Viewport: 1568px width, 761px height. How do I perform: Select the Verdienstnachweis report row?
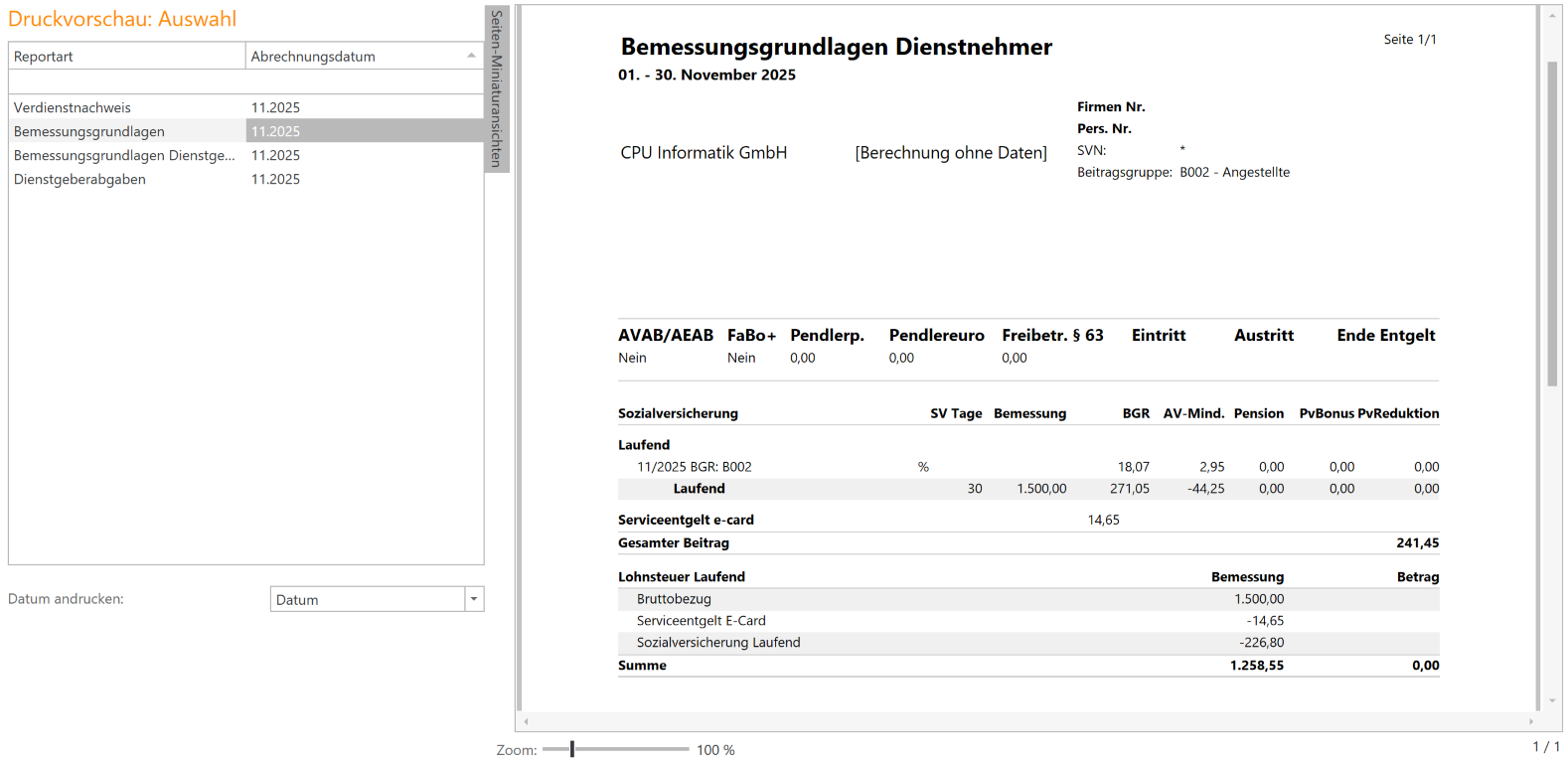(x=245, y=107)
